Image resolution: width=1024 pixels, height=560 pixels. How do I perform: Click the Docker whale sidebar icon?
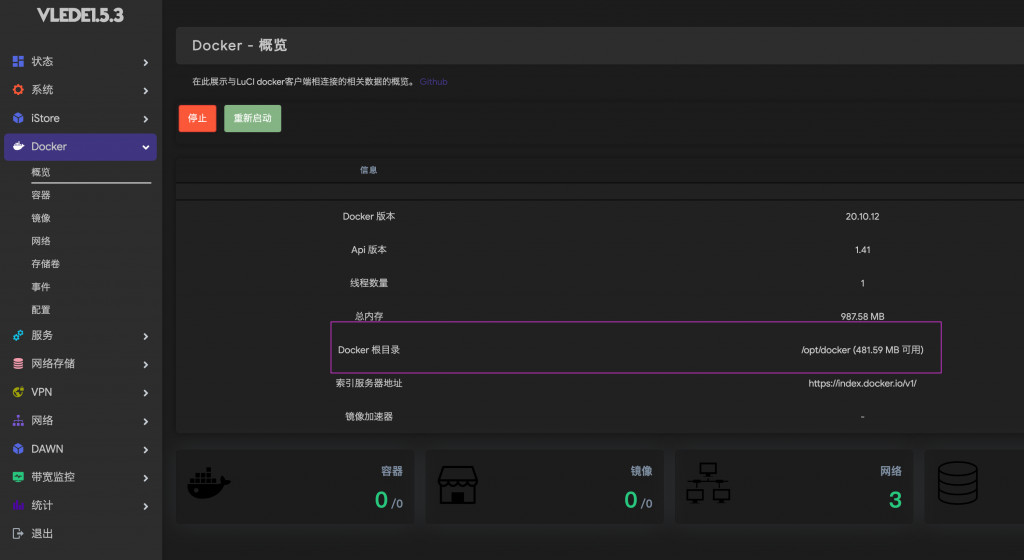click(18, 146)
